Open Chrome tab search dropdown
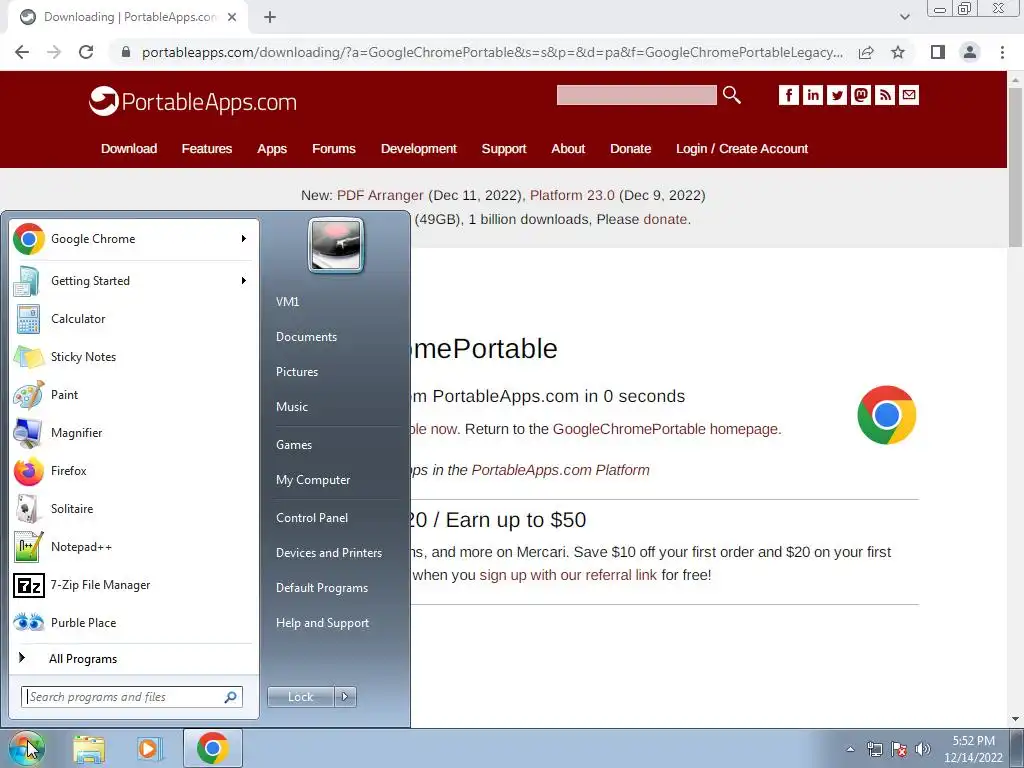 [904, 17]
